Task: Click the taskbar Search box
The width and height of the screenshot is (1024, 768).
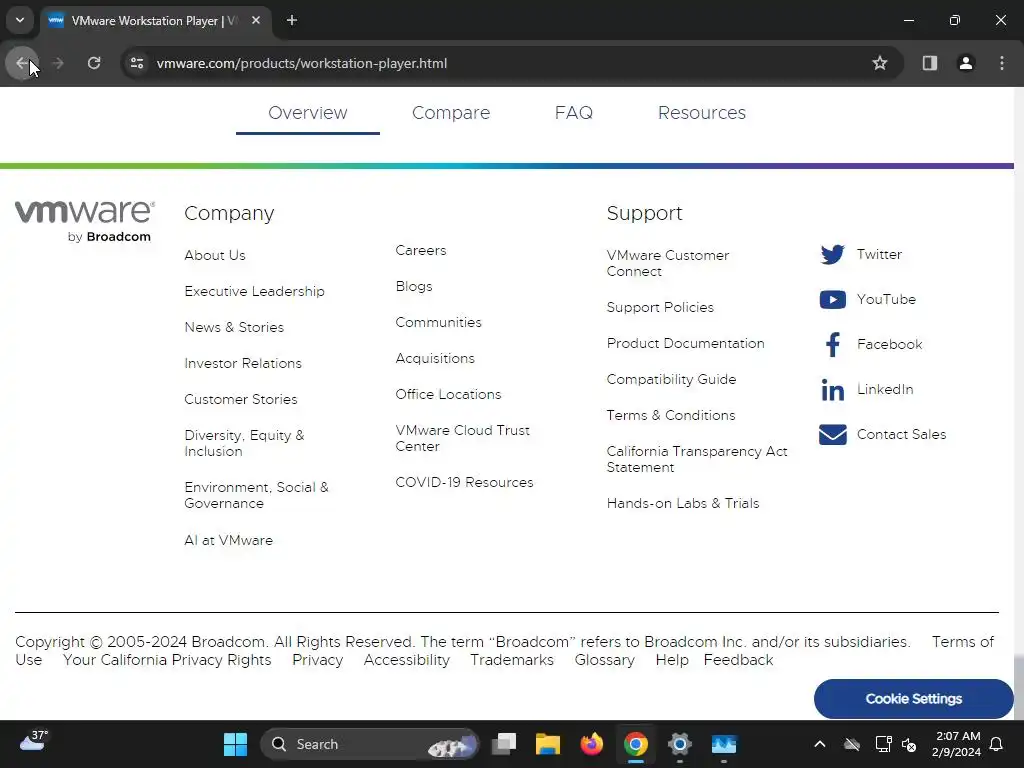Action: coord(370,744)
